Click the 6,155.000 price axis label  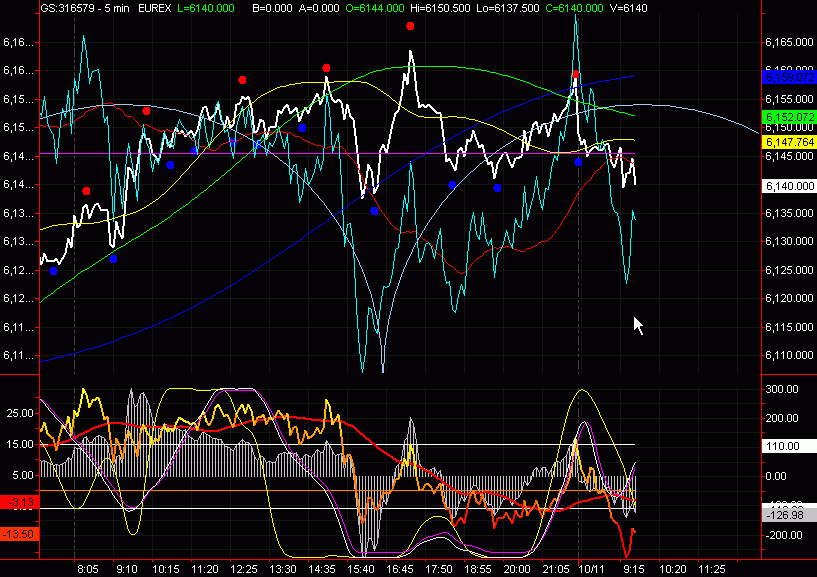(x=789, y=99)
